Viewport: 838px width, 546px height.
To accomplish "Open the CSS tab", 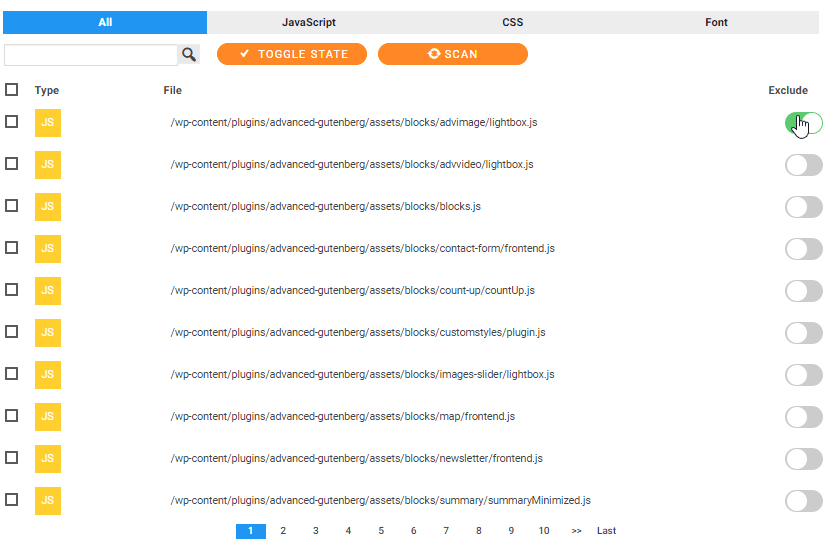I will (512, 22).
